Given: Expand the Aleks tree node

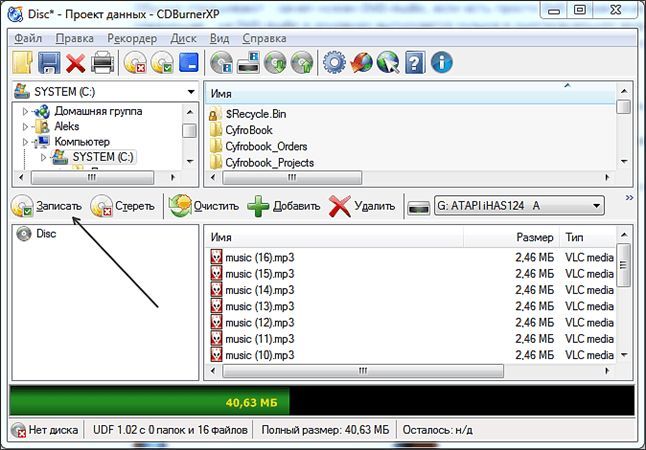Looking at the screenshot, I should [x=25, y=127].
